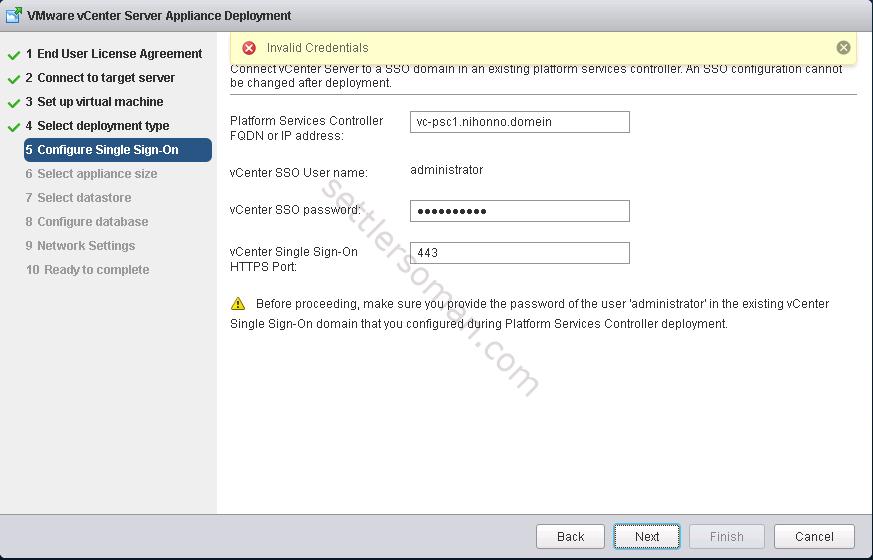Focus the Single Sign-On HTTPS Port field

[x=519, y=253]
